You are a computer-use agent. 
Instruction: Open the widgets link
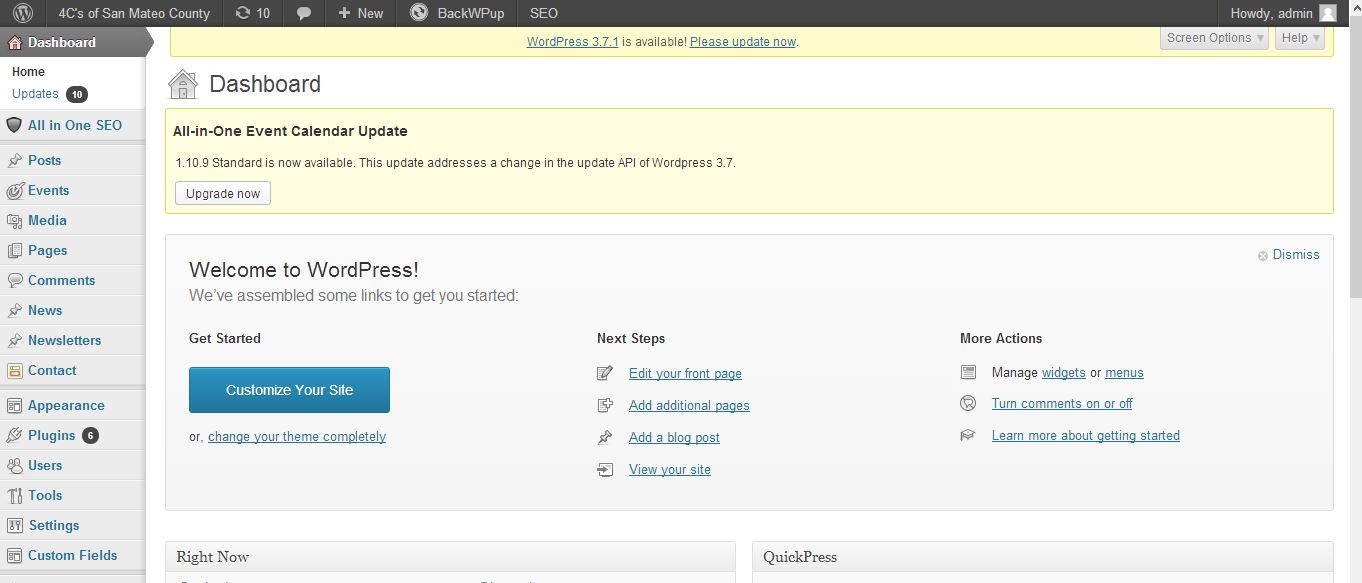click(1064, 373)
